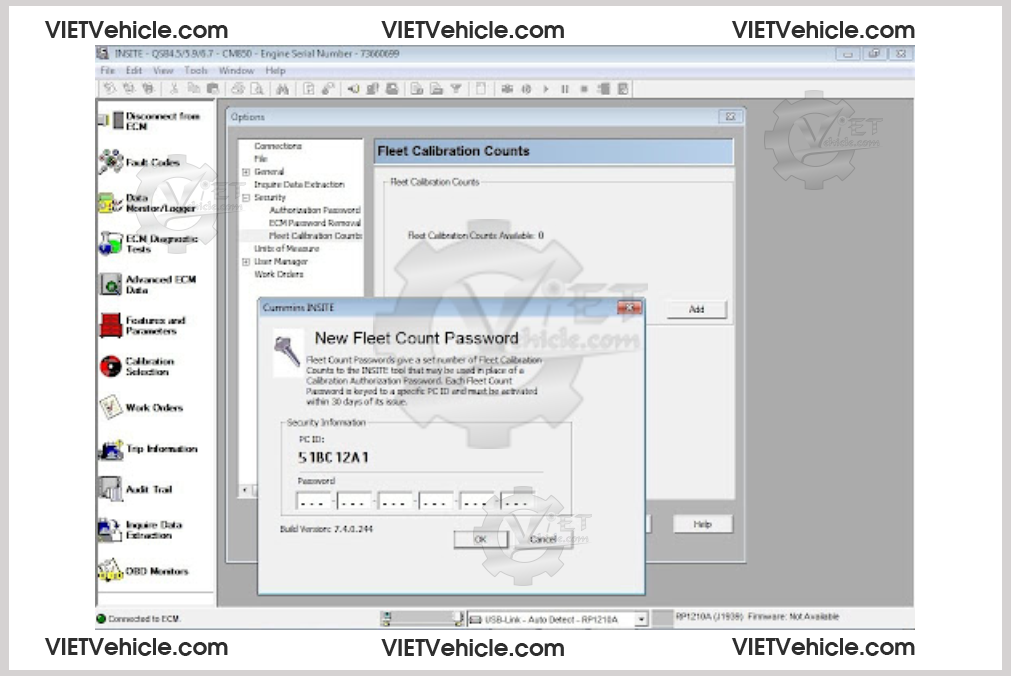Click Disconnect from ECM icon
This screenshot has height=676, width=1011.
(111, 121)
